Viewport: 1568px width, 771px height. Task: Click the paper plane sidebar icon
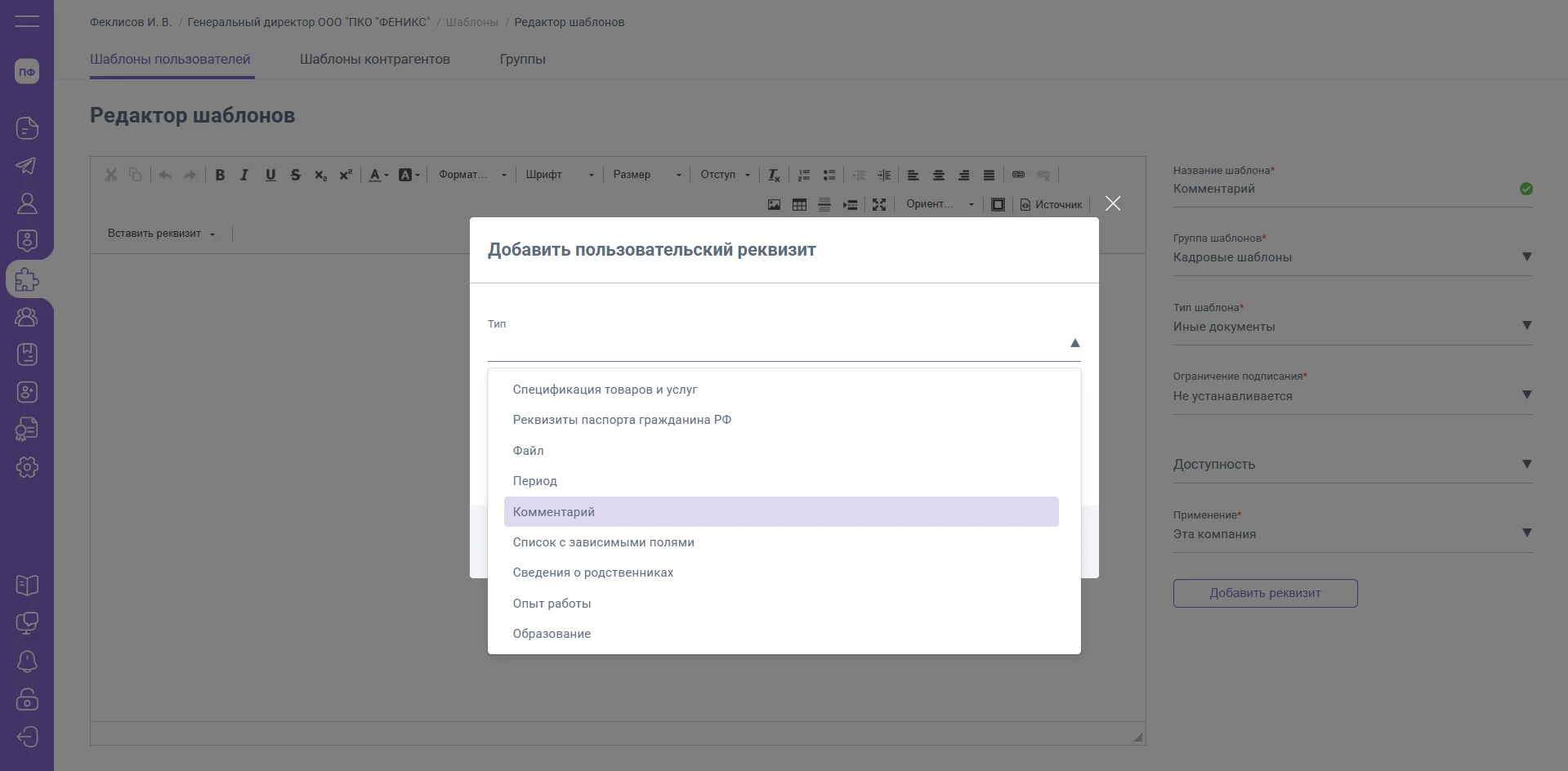coord(27,166)
